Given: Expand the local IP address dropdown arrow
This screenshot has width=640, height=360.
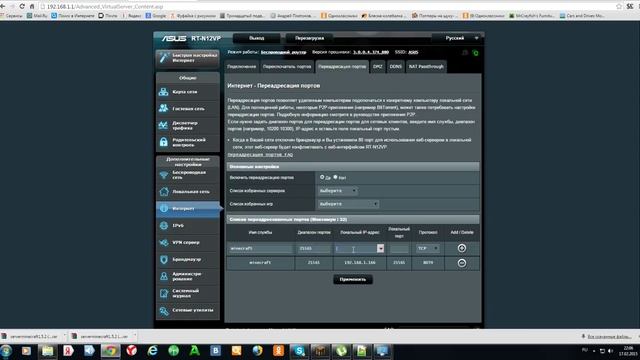Looking at the screenshot, I should (x=380, y=248).
